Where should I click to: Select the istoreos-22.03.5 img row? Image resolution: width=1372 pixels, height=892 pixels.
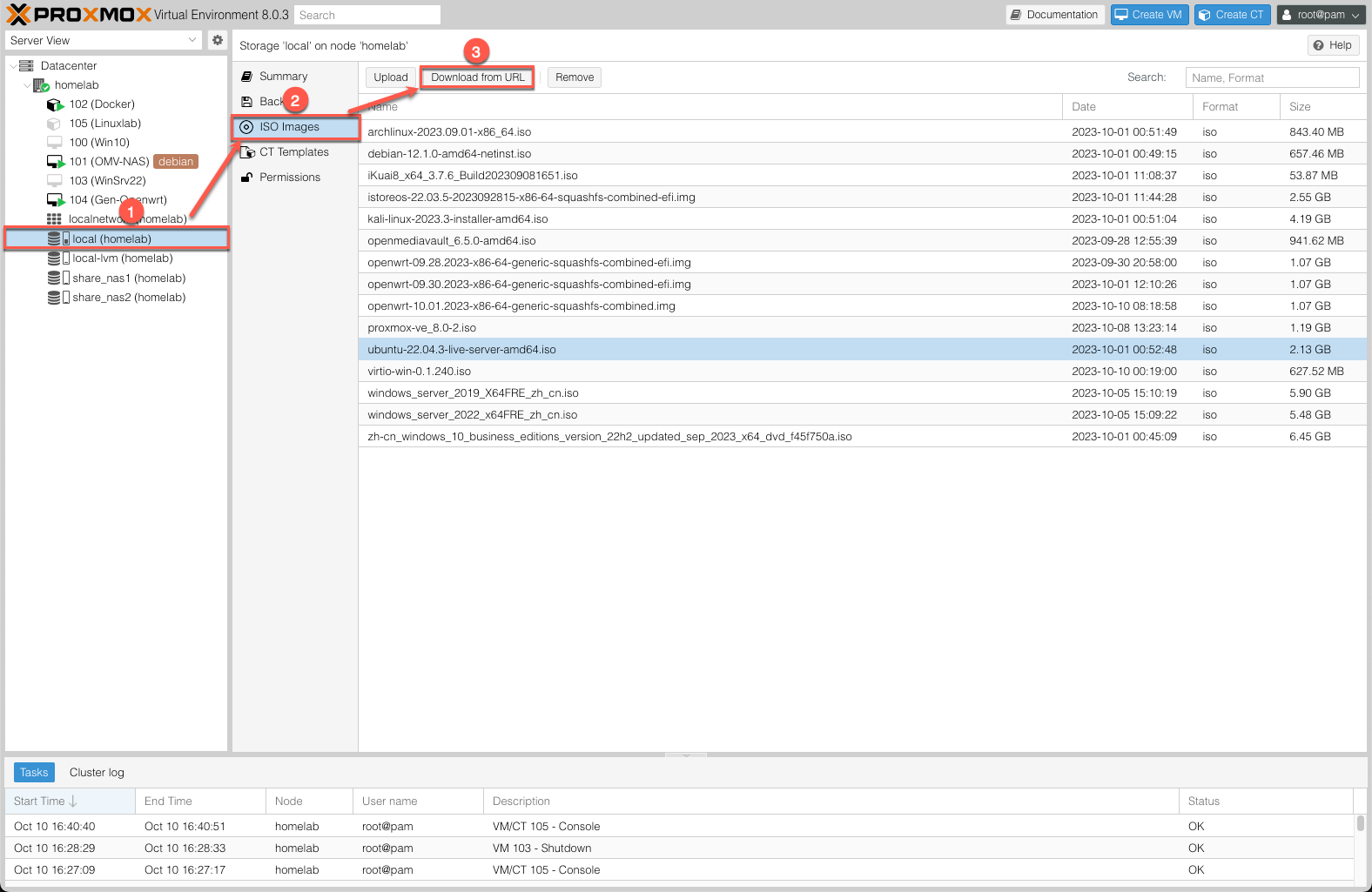coord(862,198)
